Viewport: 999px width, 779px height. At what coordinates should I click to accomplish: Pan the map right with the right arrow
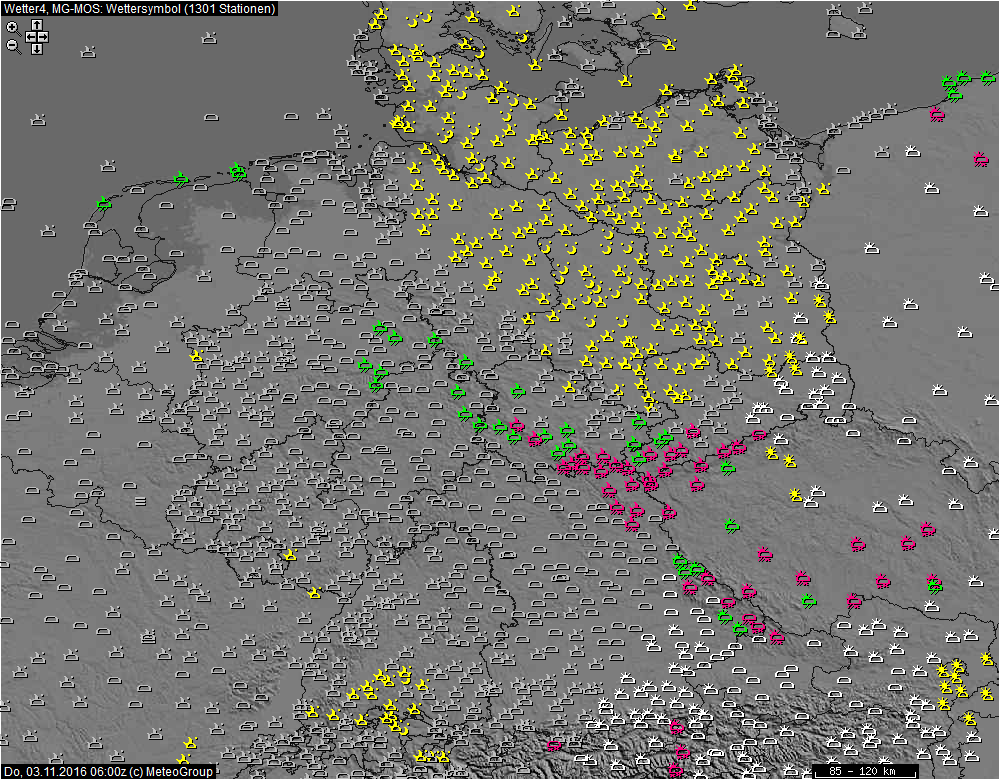(x=43, y=37)
